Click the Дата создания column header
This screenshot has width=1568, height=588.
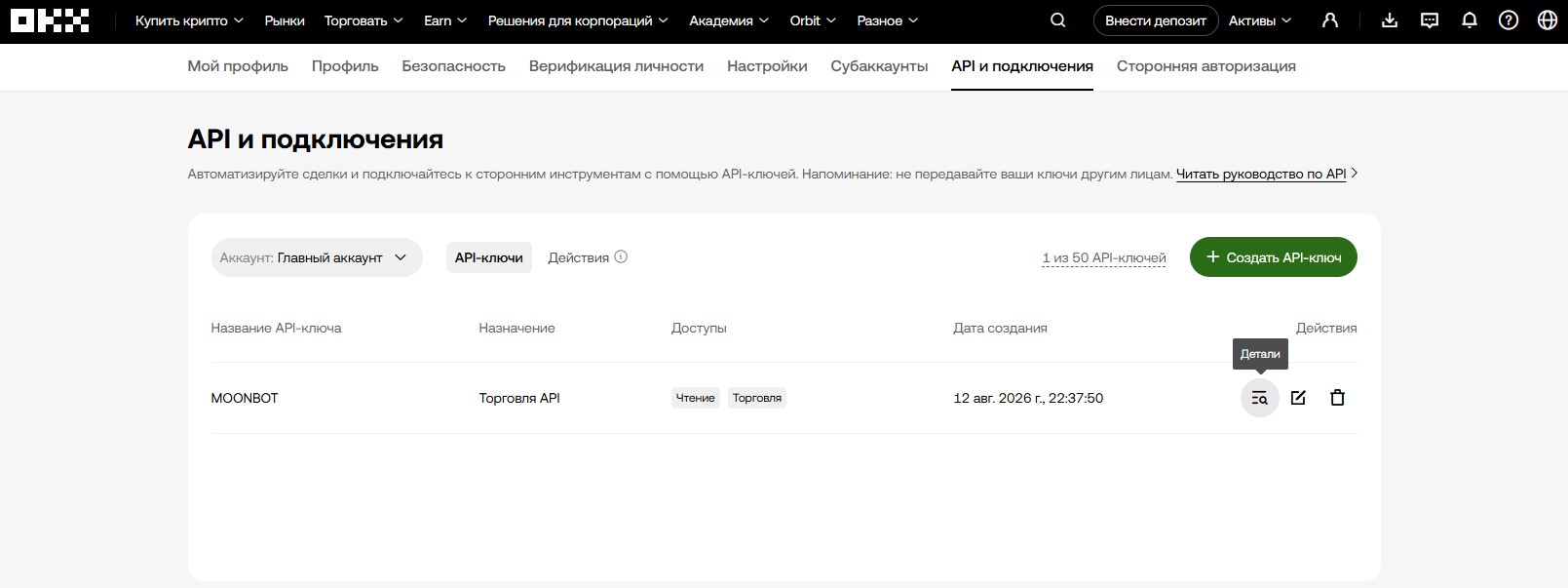click(1000, 328)
